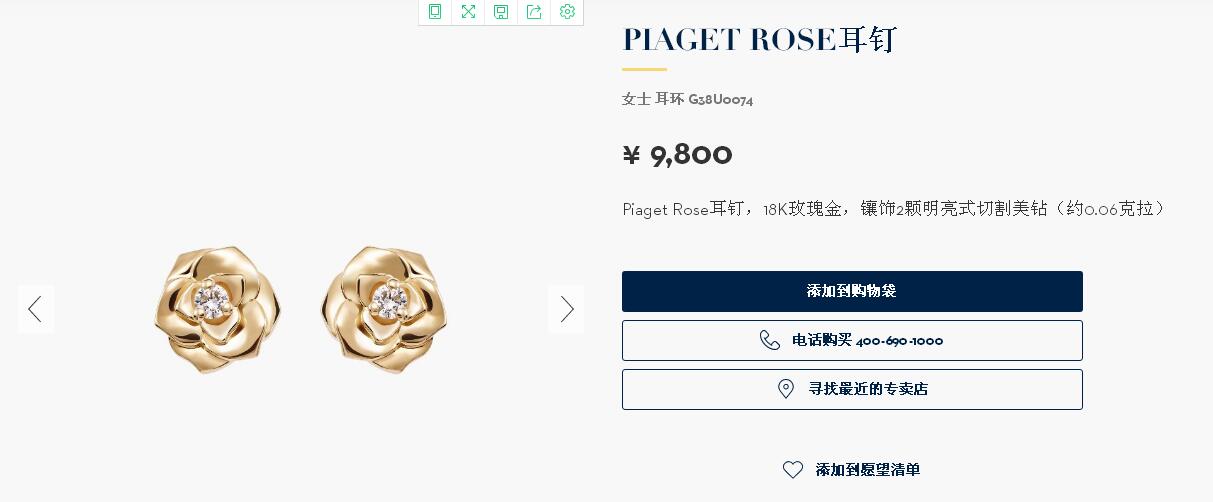Screen dimensions: 1213x502
Task: Click the location pin icon
Action: pos(786,389)
